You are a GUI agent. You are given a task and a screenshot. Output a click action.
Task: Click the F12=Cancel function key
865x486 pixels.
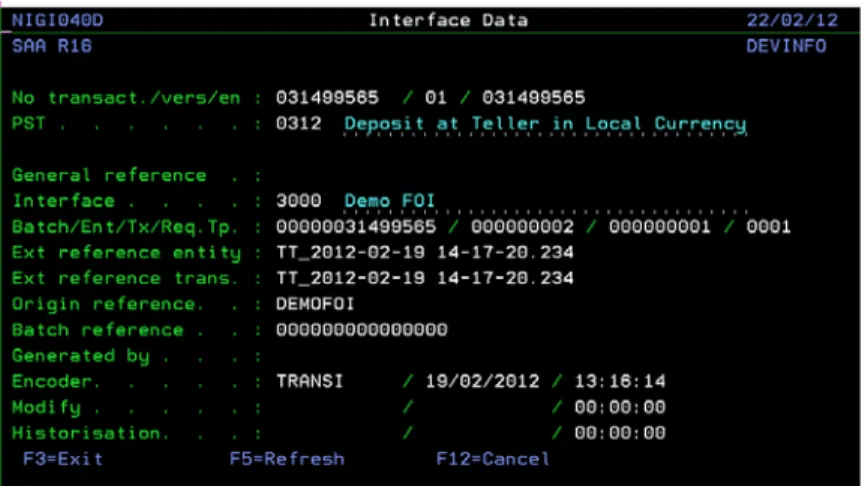point(493,459)
